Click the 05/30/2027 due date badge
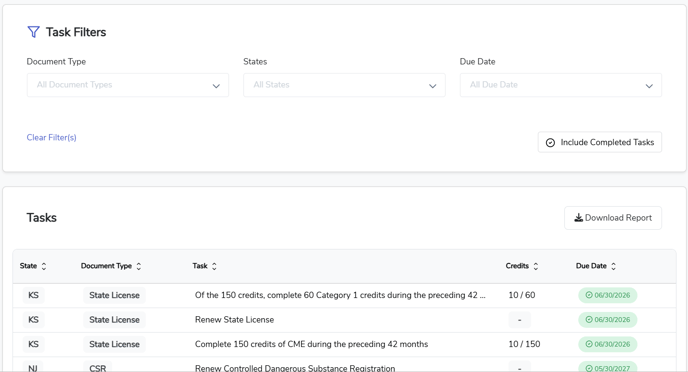The image size is (688, 372). point(608,368)
